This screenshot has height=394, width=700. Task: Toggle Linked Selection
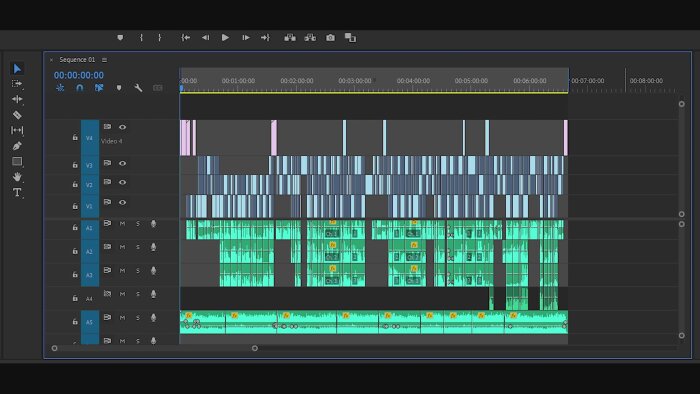[x=99, y=88]
